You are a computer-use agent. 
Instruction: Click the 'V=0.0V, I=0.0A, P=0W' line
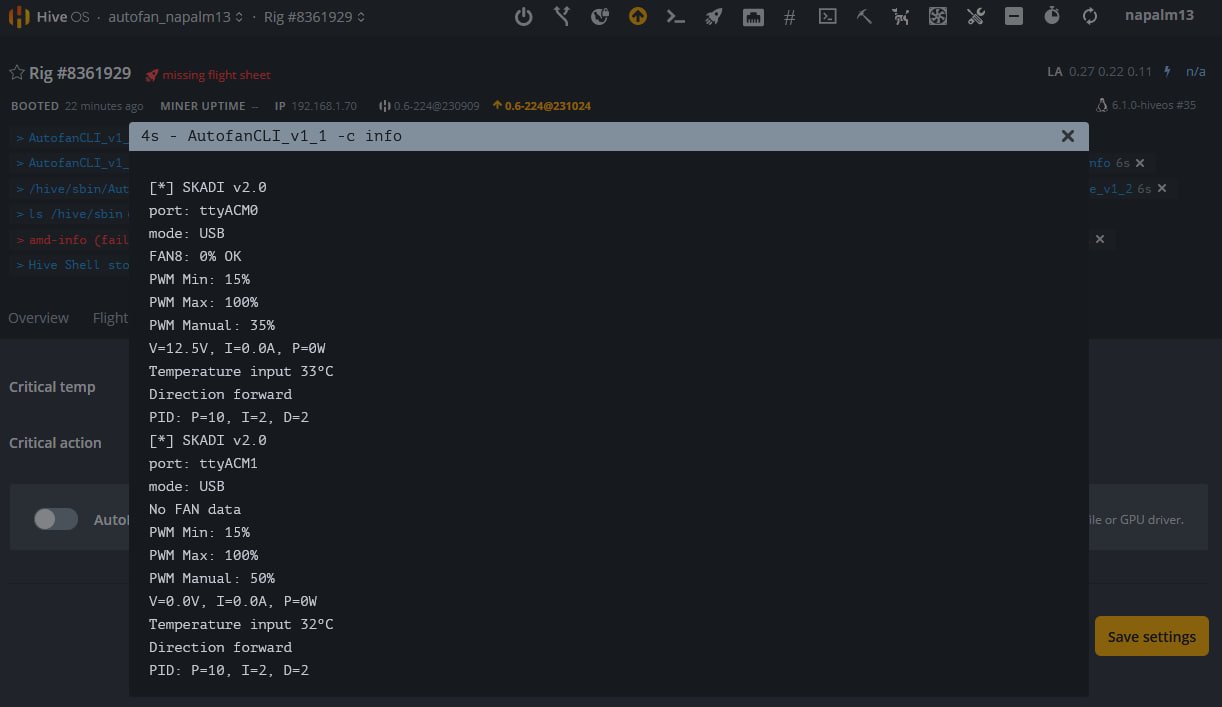pyautogui.click(x=233, y=601)
